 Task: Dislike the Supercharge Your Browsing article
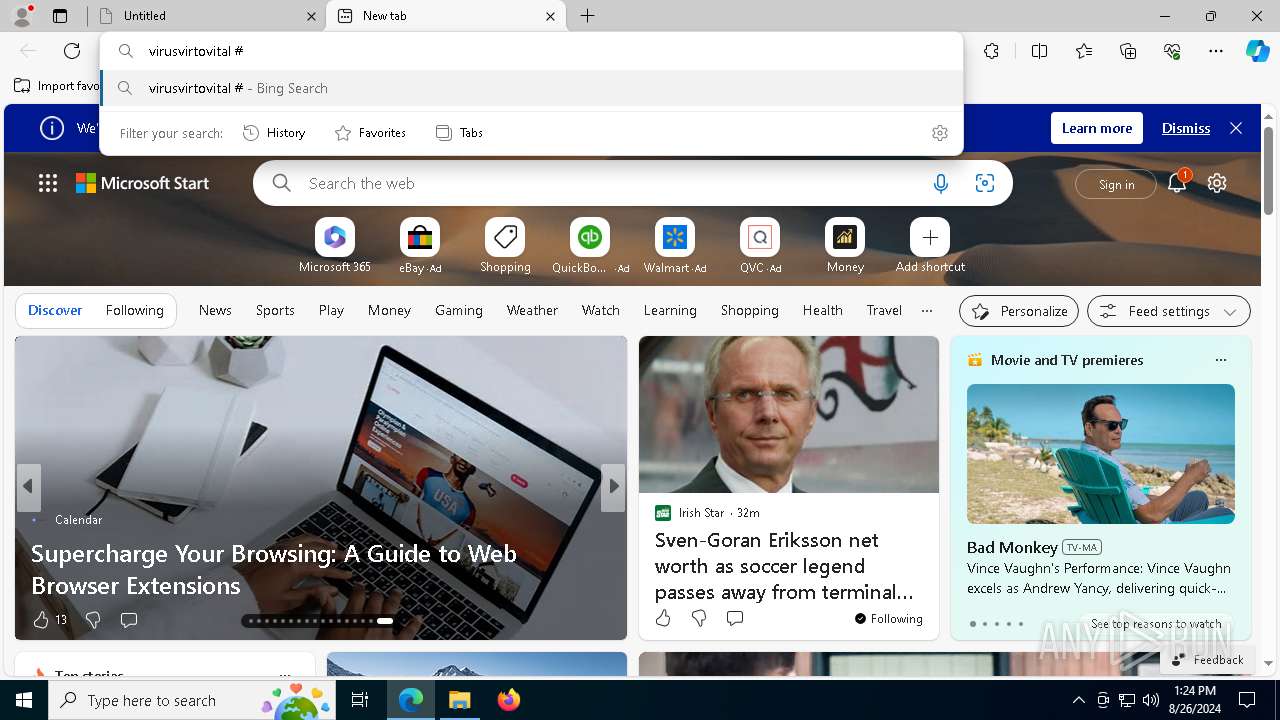(93, 620)
